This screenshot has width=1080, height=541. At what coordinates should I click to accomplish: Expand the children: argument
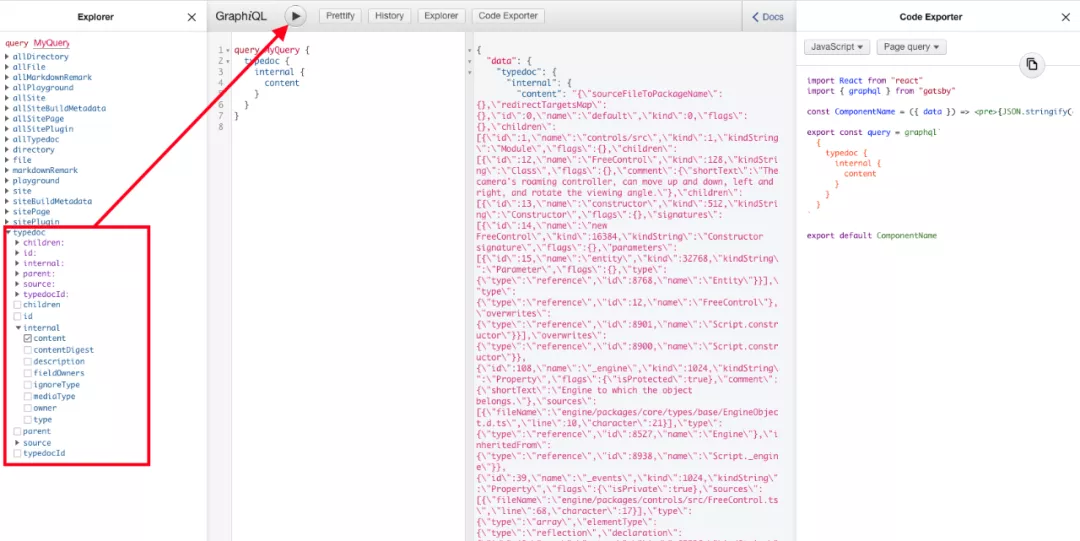[18, 243]
